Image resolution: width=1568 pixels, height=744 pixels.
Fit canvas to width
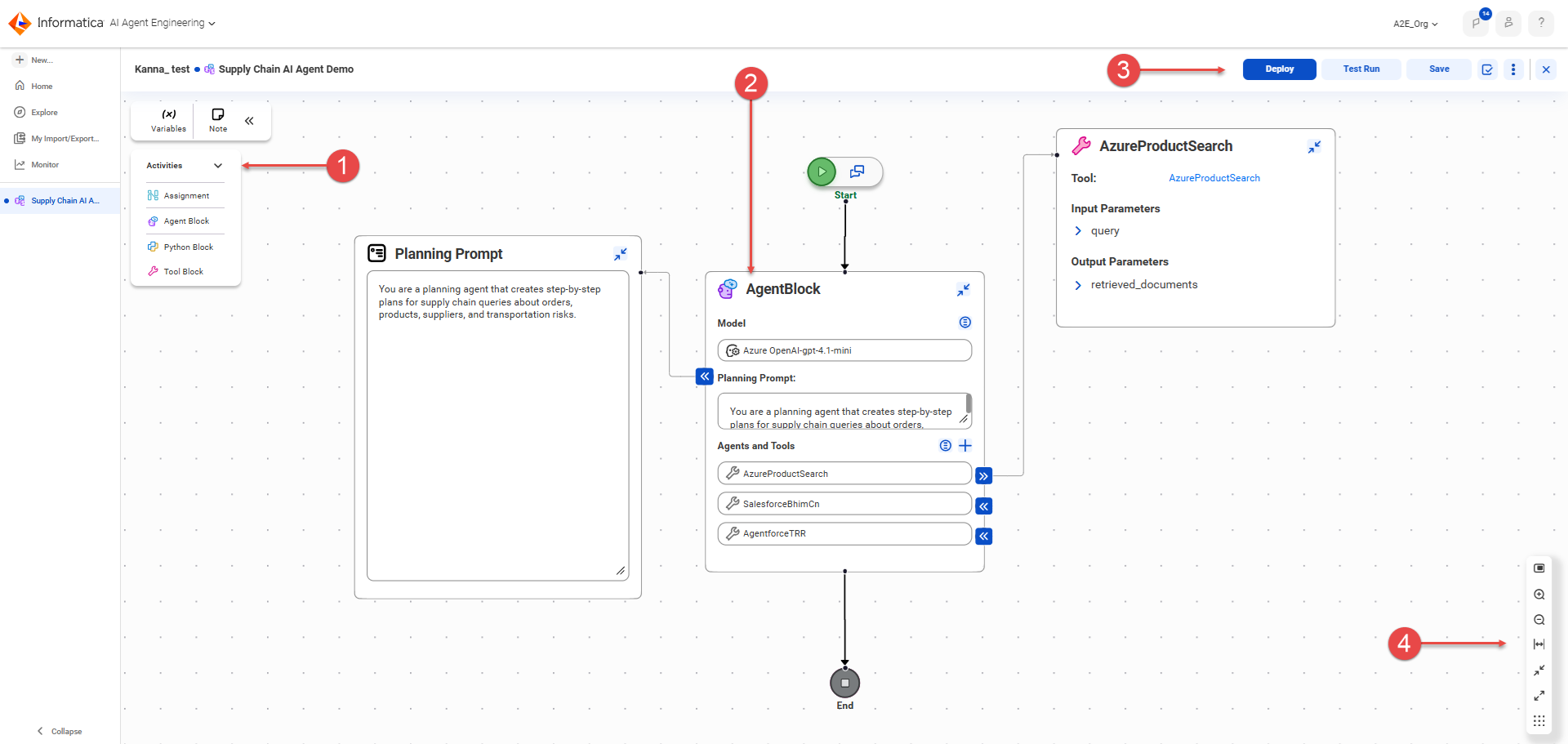click(1539, 644)
